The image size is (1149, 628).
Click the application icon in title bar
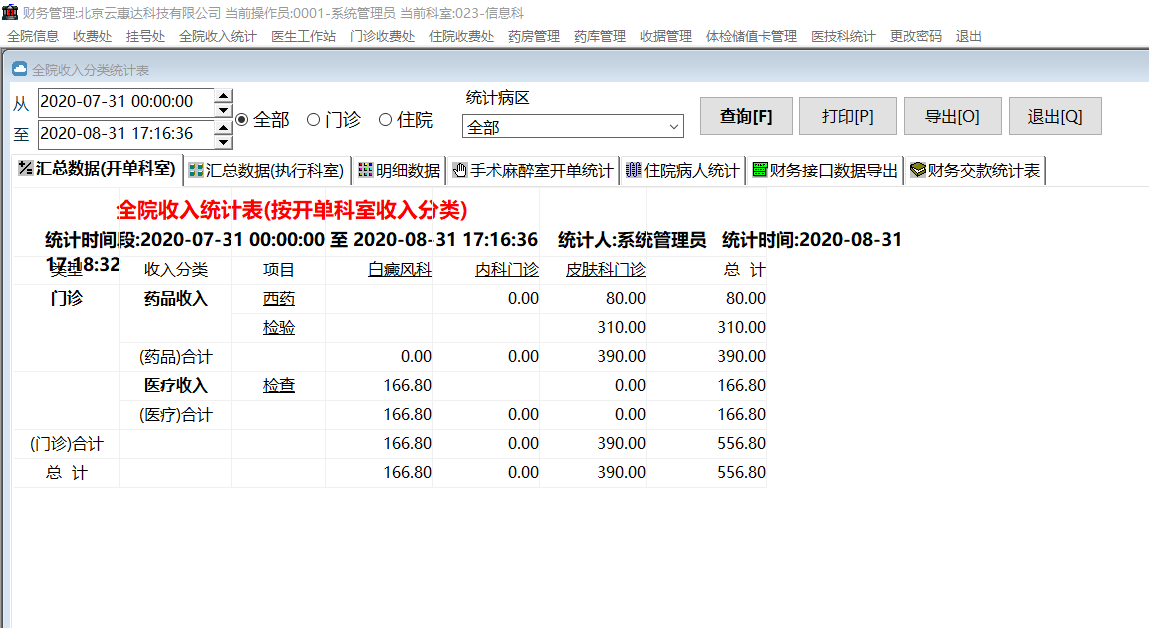10,12
